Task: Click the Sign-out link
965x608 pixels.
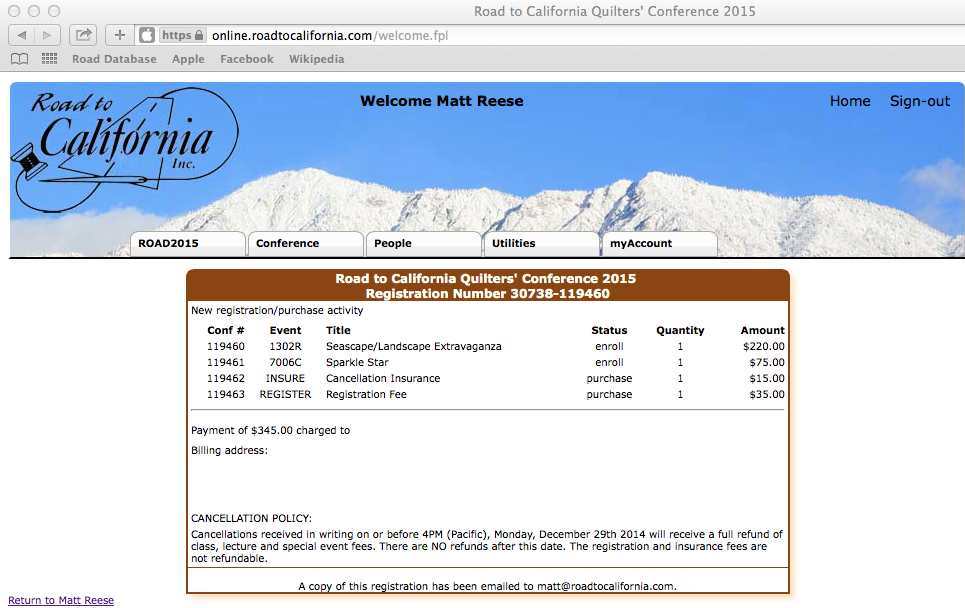Action: [919, 101]
